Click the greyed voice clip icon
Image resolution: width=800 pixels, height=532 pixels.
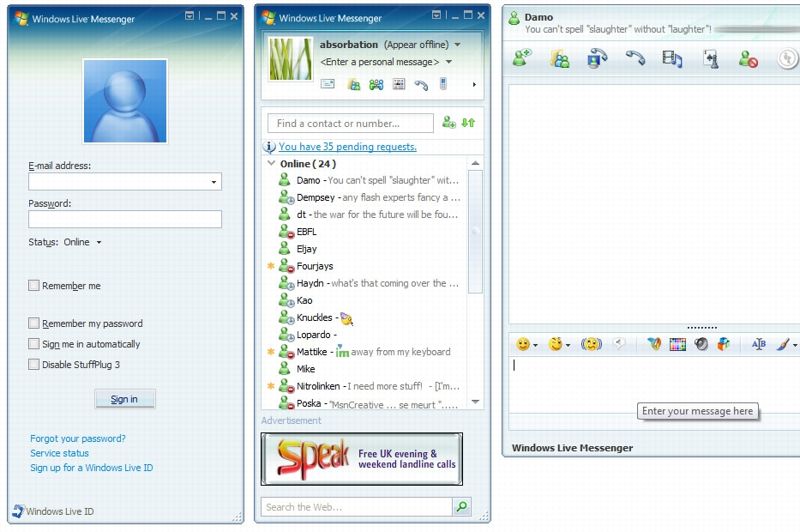(619, 344)
